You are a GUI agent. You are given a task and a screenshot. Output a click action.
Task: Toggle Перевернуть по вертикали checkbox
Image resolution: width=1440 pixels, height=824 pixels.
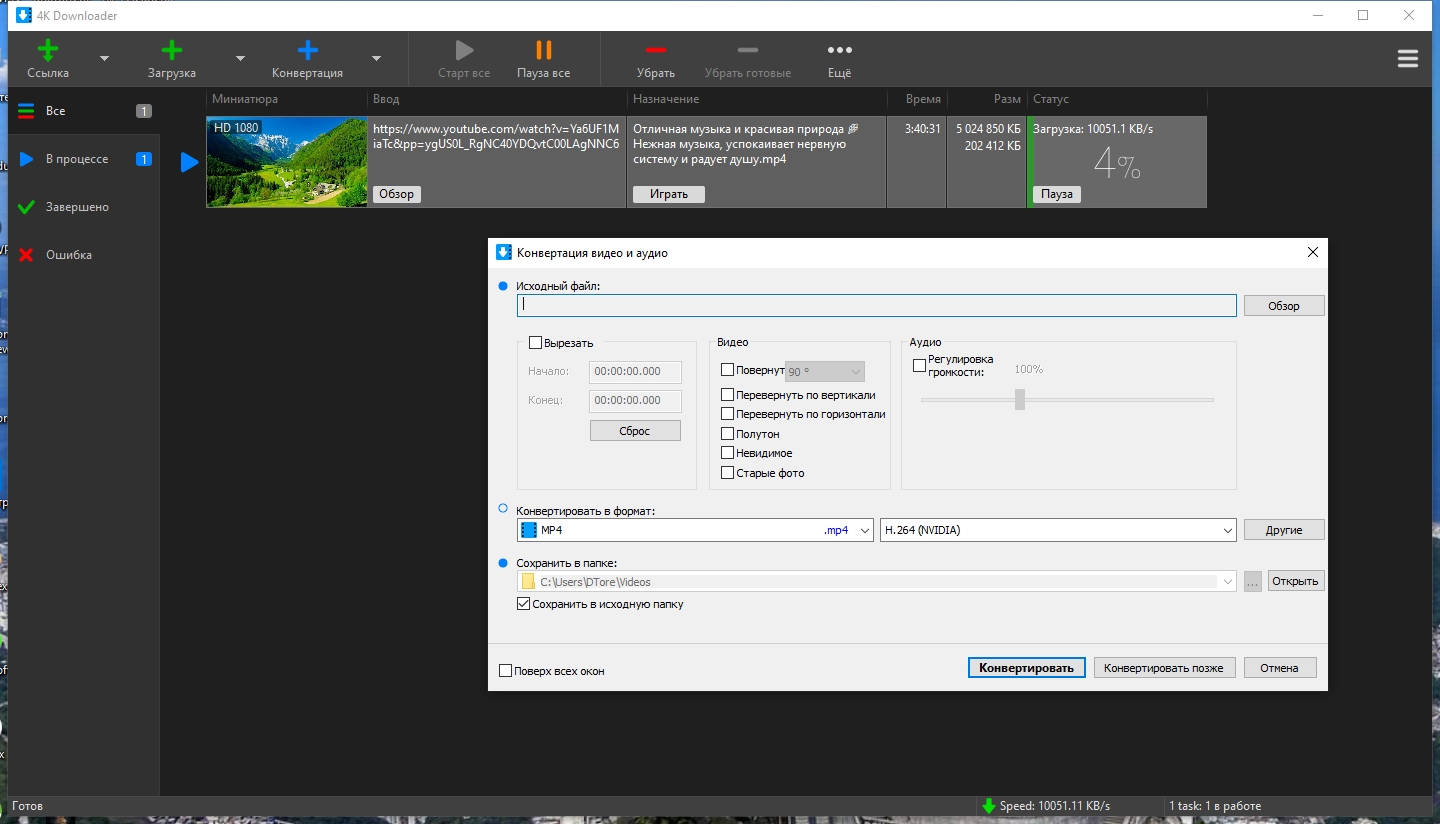tap(728, 395)
